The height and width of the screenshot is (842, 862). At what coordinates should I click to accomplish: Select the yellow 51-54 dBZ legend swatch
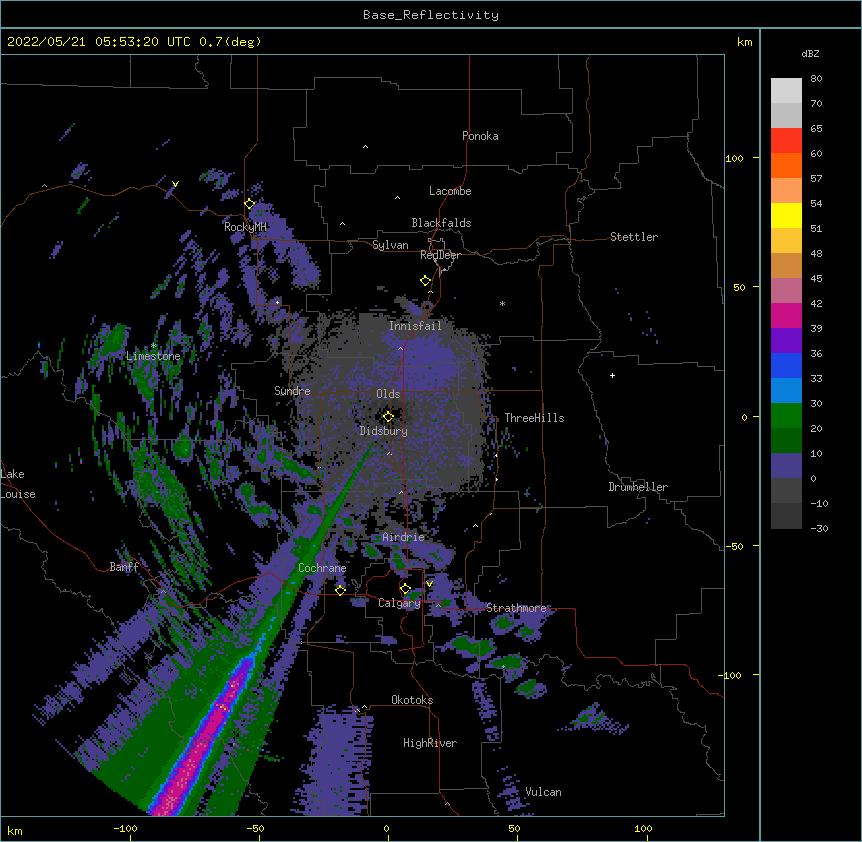point(786,215)
